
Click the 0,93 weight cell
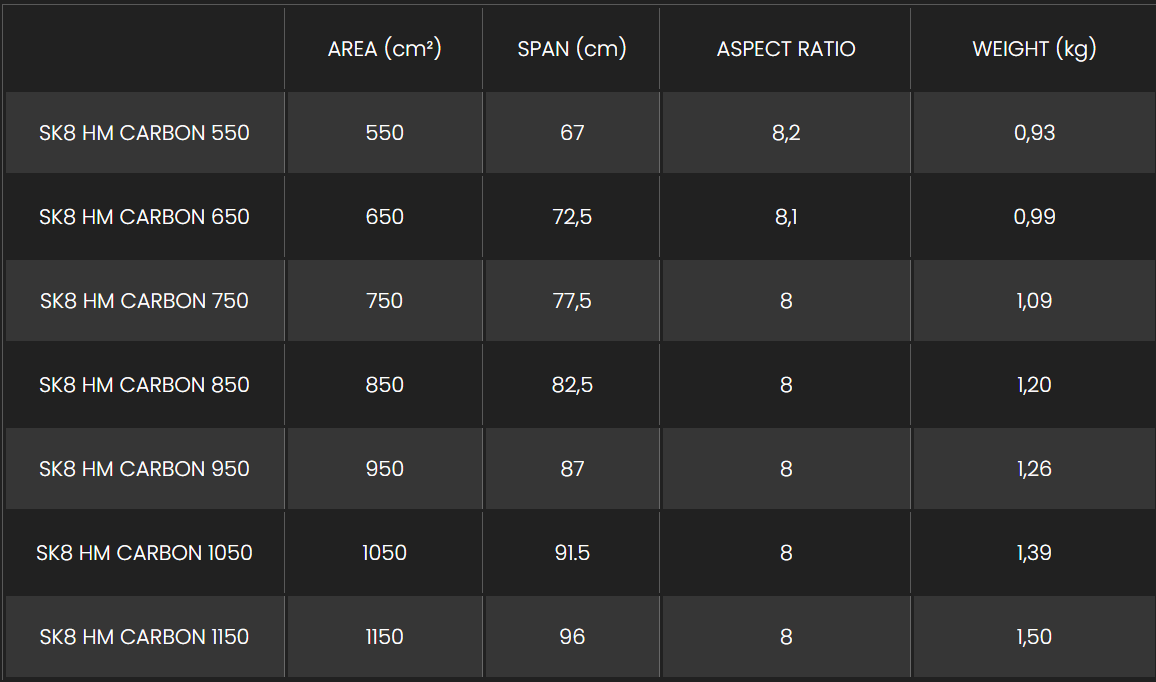point(1034,133)
